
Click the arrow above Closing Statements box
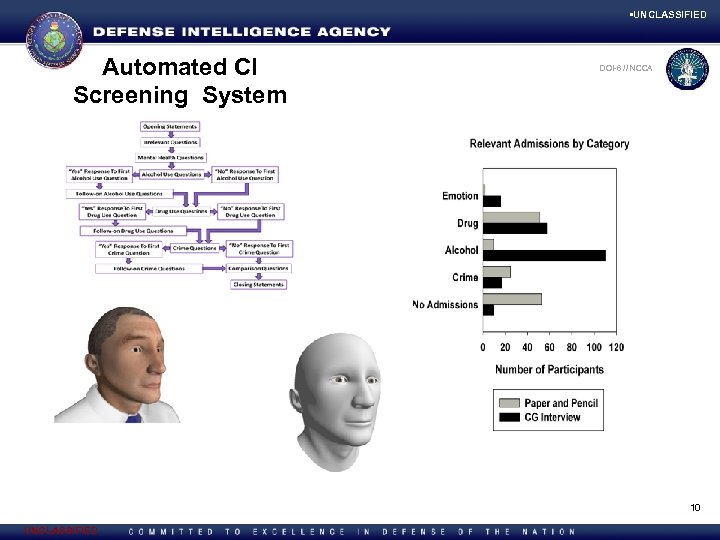click(x=259, y=276)
